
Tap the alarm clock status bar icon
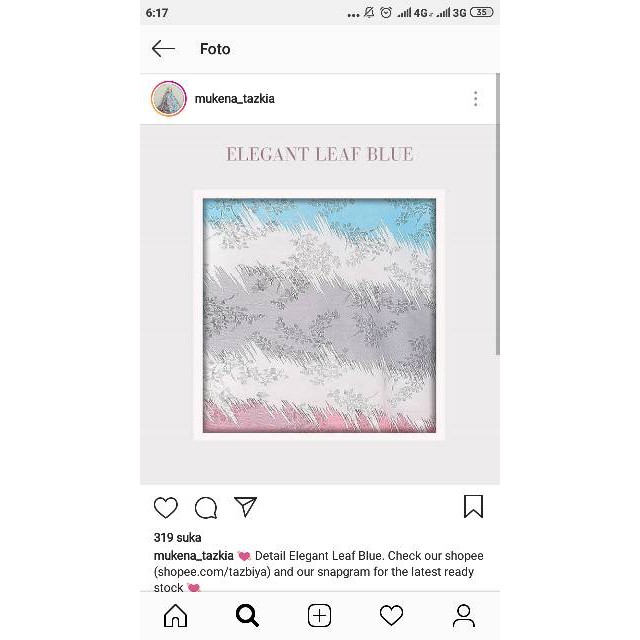point(386,13)
